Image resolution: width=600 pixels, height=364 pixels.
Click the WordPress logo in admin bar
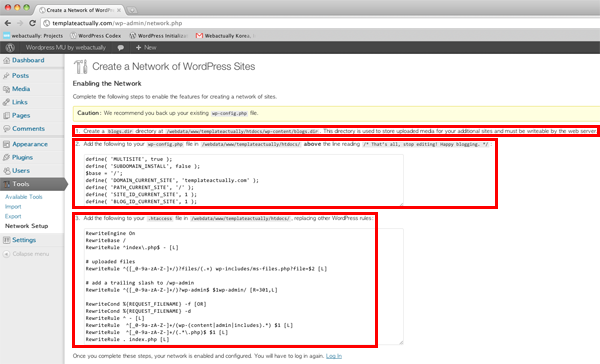point(10,47)
